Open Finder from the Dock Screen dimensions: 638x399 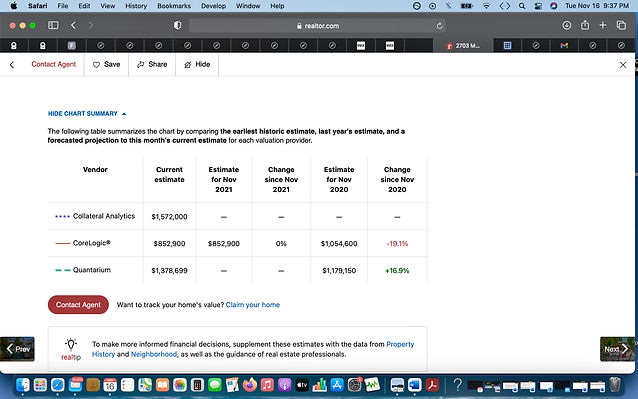point(23,384)
